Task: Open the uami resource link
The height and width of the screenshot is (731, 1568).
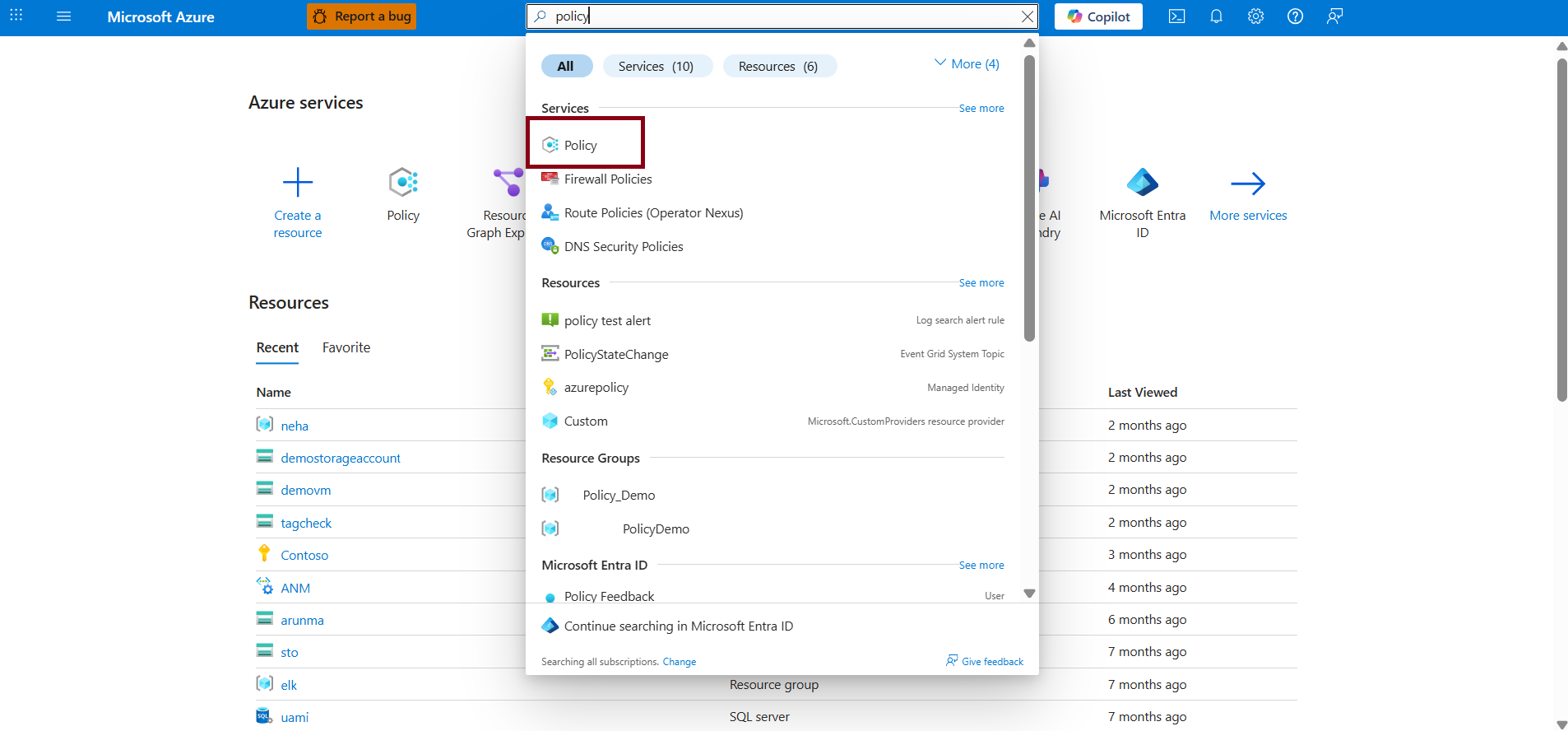Action: [x=295, y=717]
